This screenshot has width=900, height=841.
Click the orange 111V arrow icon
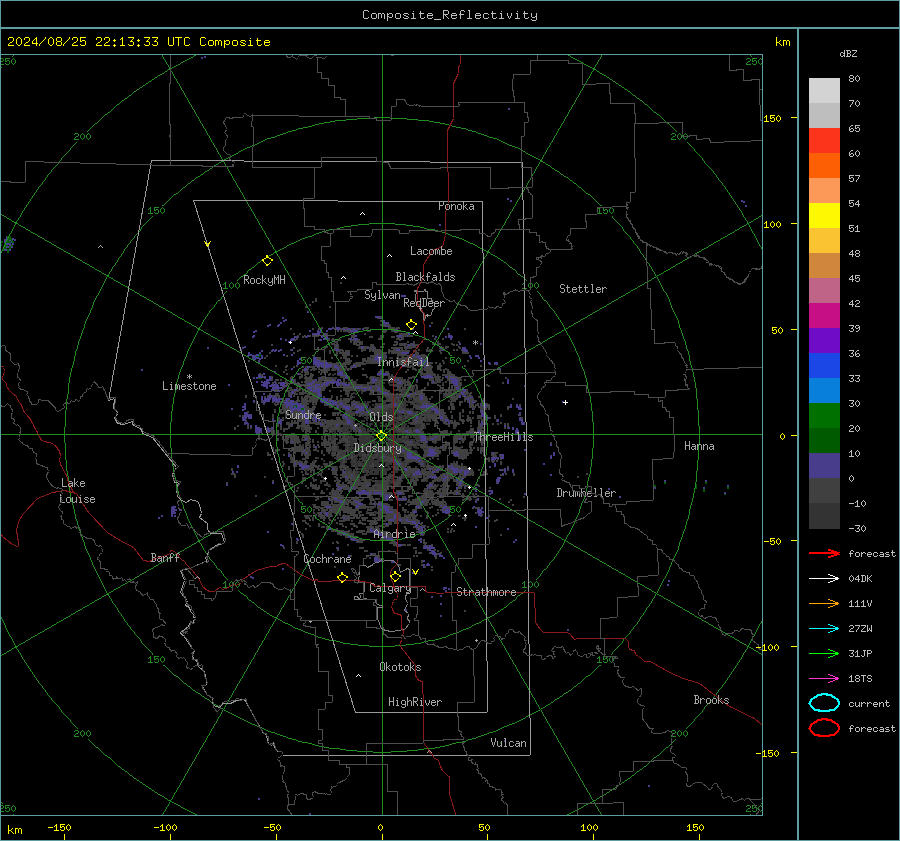pos(824,603)
